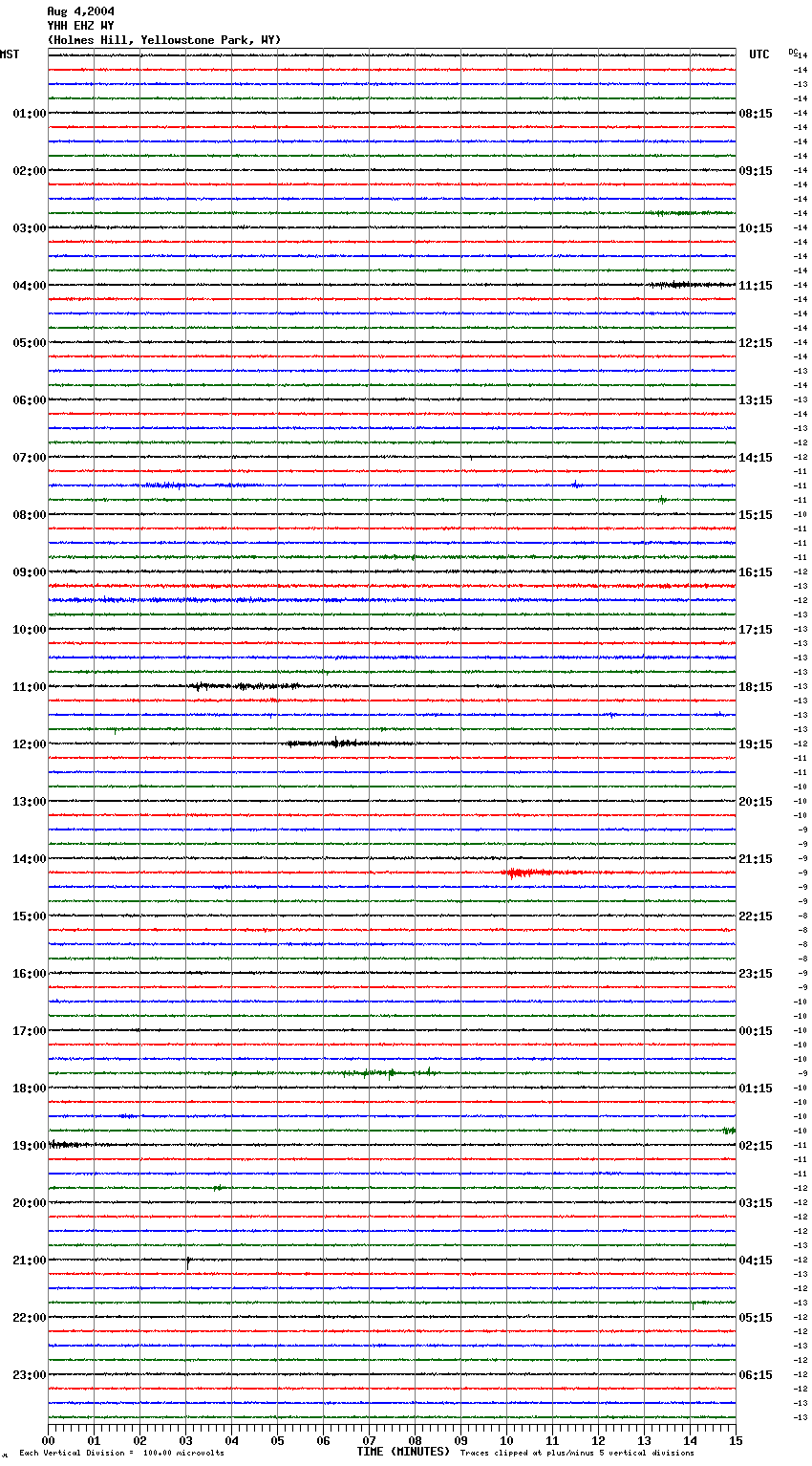Click the UTC column header
The height and width of the screenshot is (1466, 812).
coord(759,54)
